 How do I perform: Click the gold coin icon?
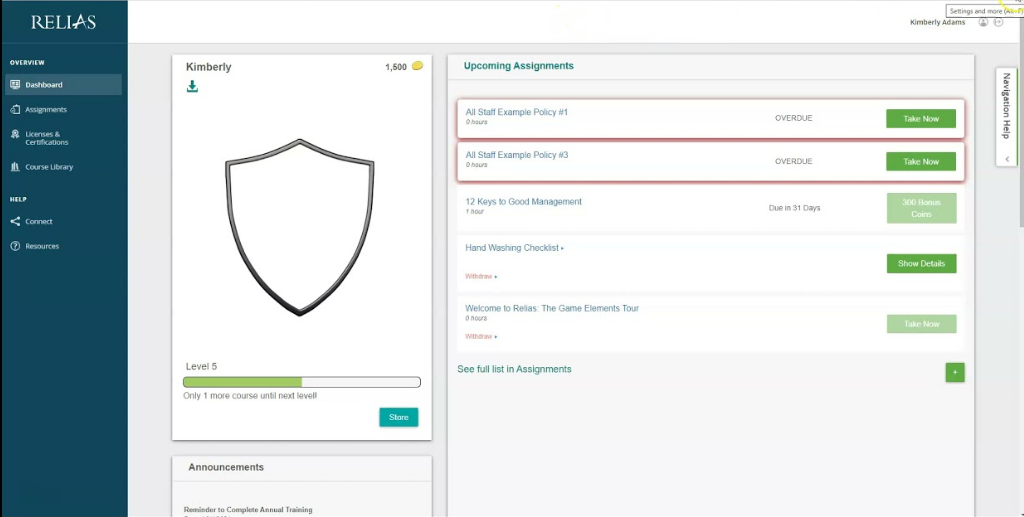pyautogui.click(x=417, y=66)
